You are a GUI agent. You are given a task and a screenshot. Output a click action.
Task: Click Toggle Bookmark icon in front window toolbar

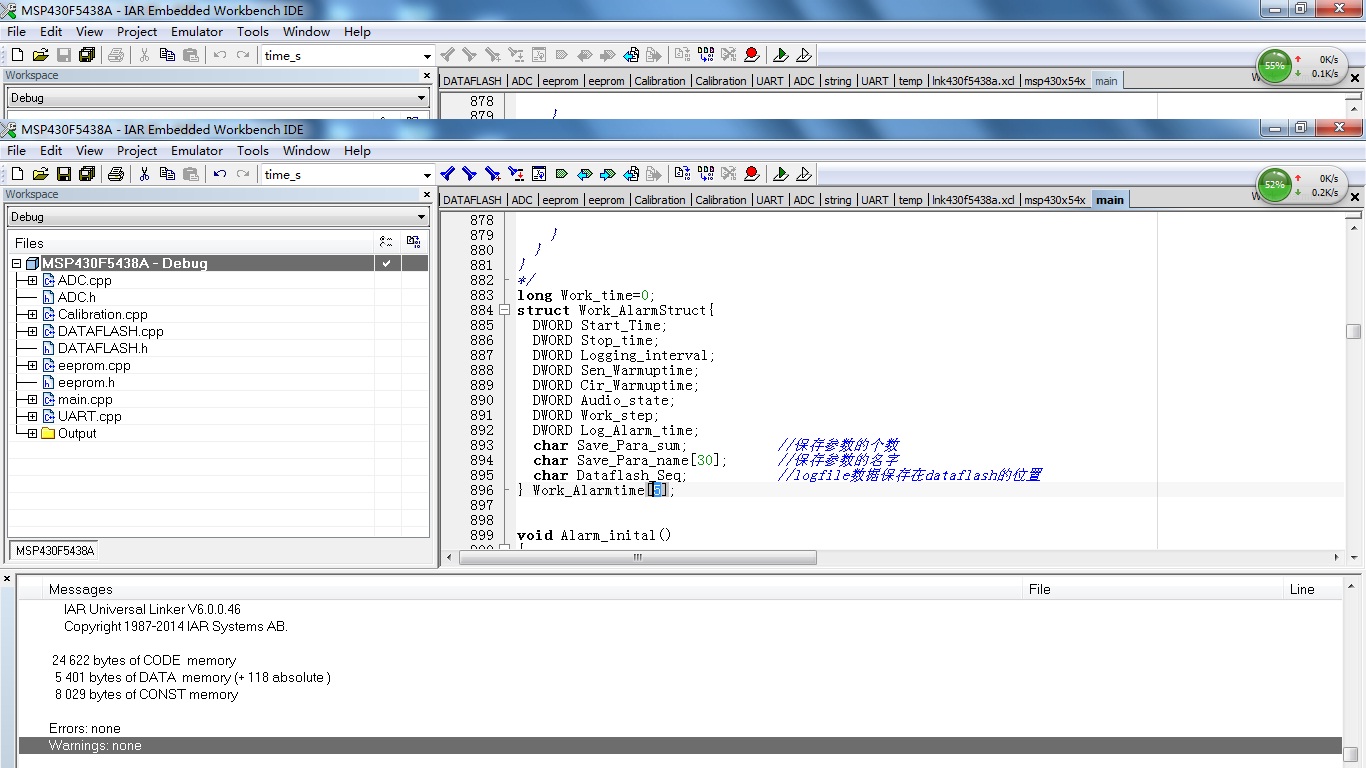pos(561,174)
